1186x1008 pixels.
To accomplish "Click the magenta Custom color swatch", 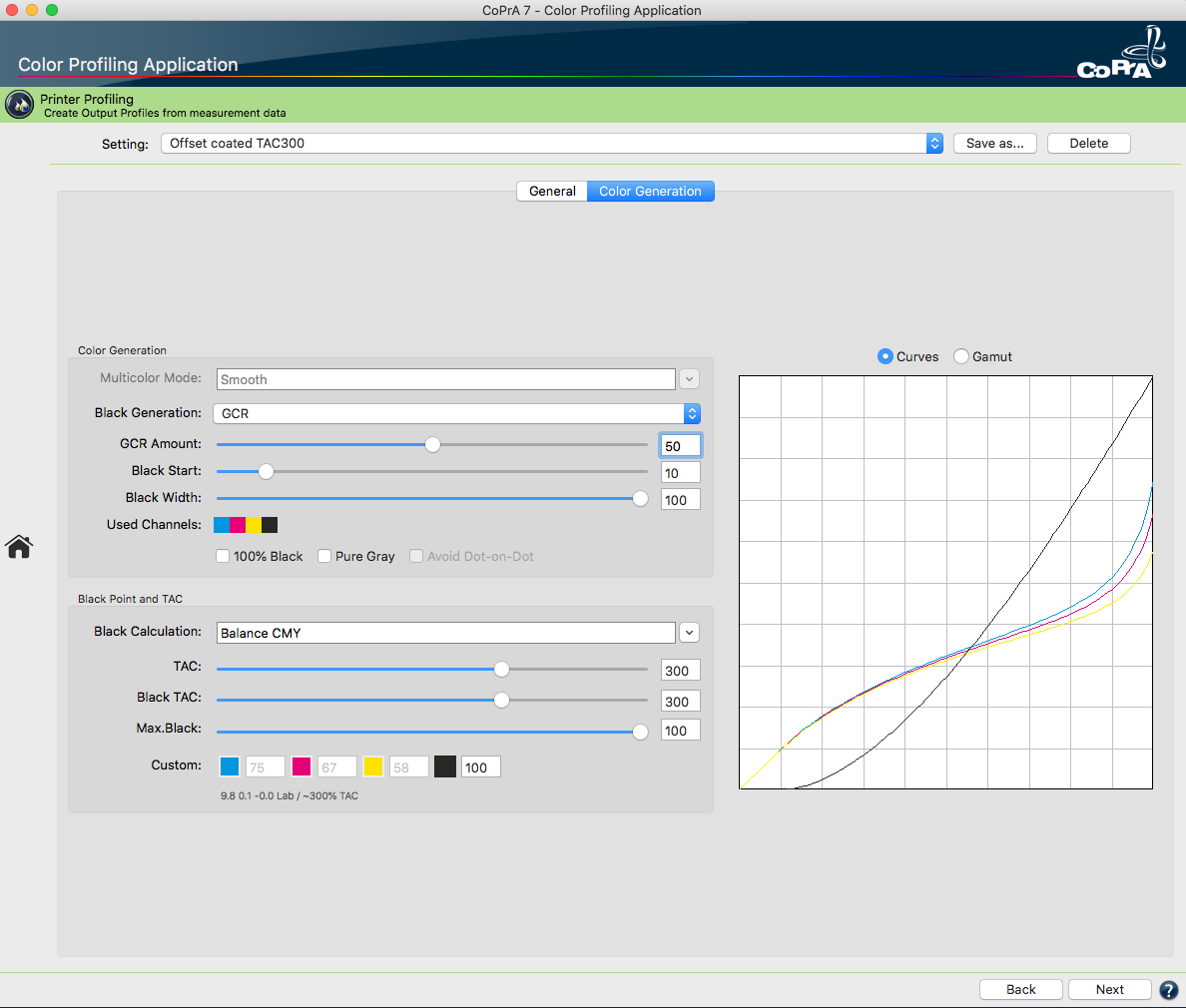I will 301,766.
